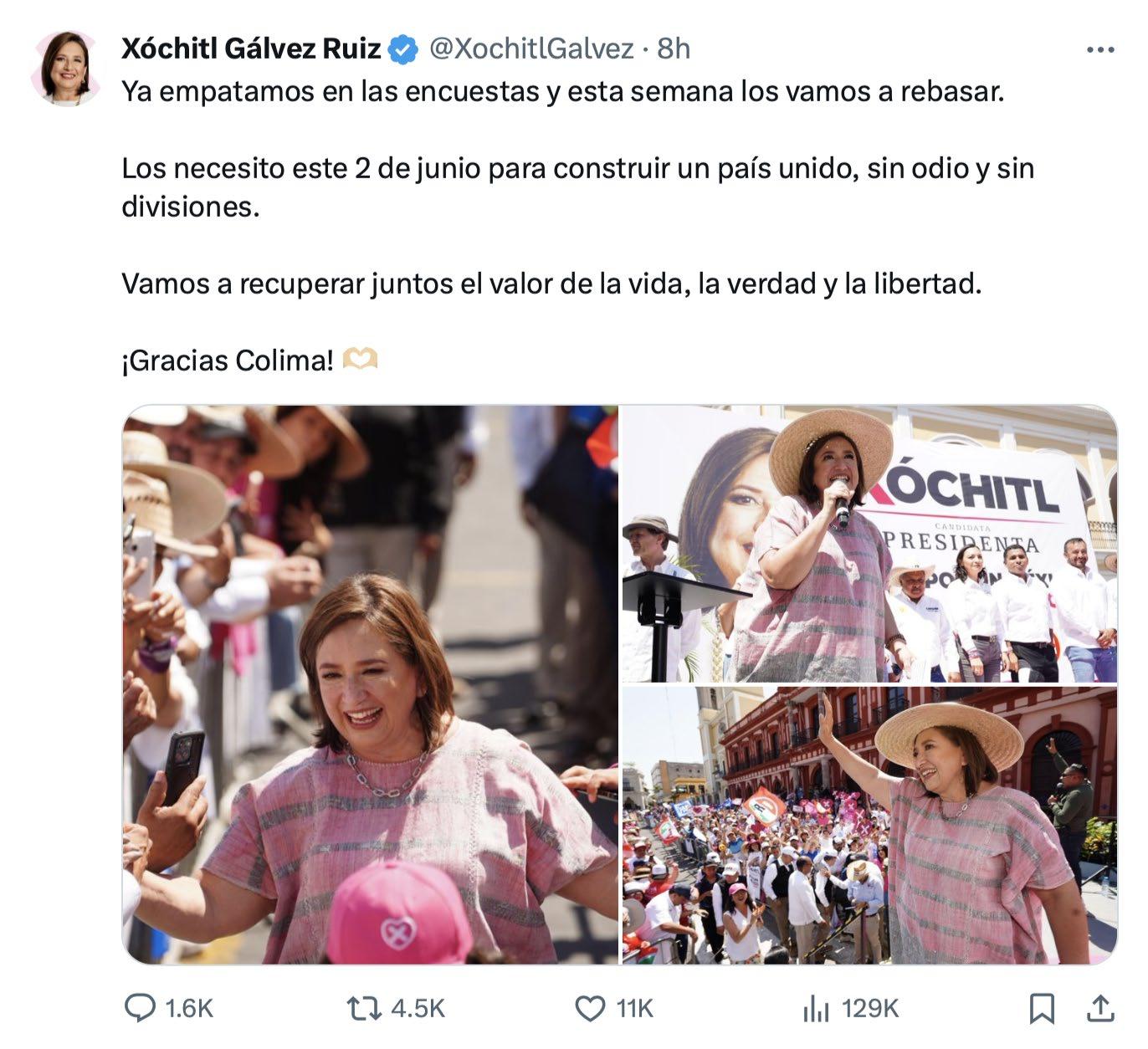
Task: Open the top-right photo with XÓCHITL banner
Action: click(x=869, y=544)
